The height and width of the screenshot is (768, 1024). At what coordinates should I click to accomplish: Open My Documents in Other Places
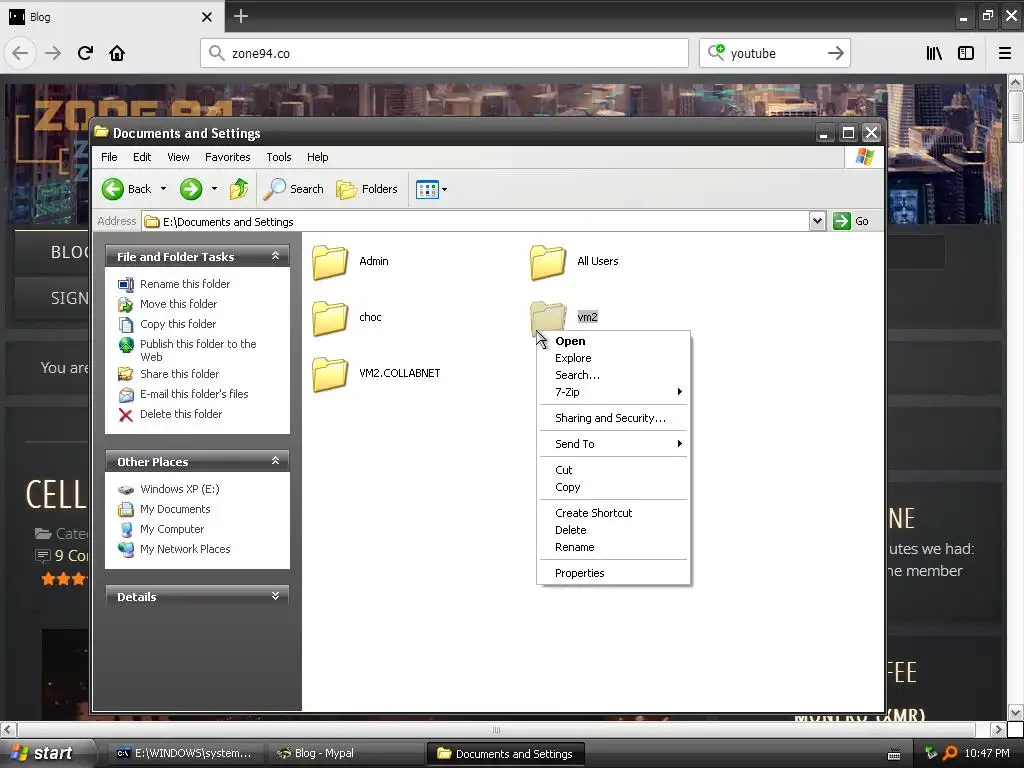coord(175,509)
